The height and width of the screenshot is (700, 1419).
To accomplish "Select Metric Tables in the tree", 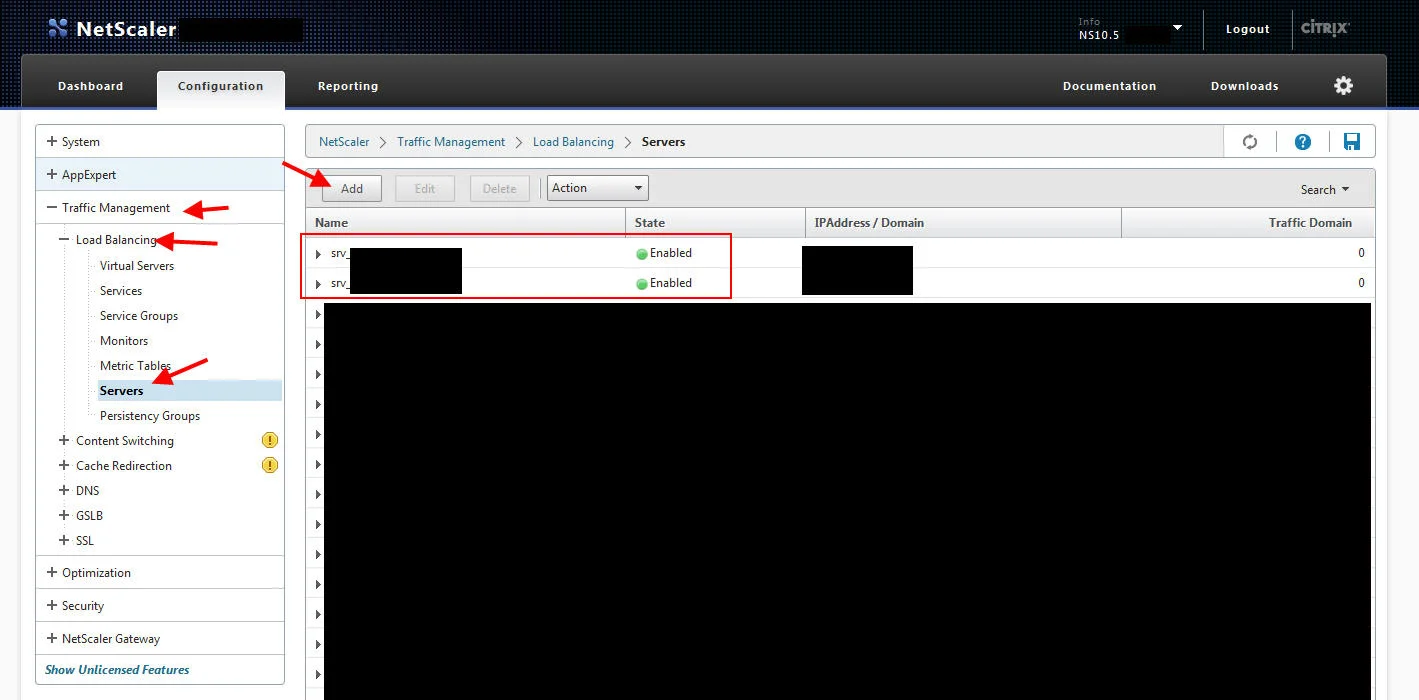I will click(x=135, y=366).
